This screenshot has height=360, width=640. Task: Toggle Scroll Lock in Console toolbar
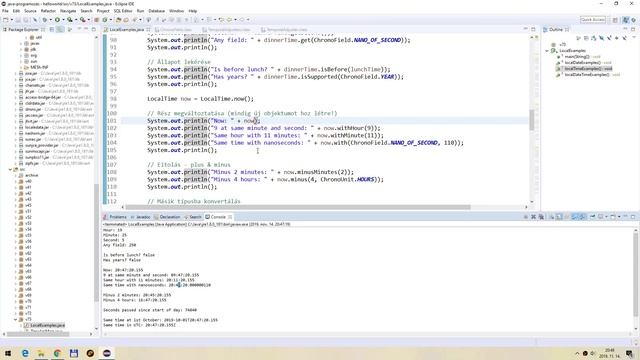559,217
